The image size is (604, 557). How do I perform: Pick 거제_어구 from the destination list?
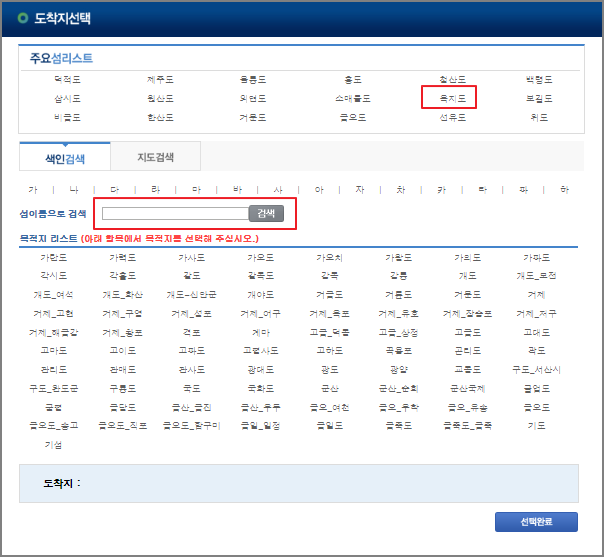pyautogui.click(x=261, y=314)
